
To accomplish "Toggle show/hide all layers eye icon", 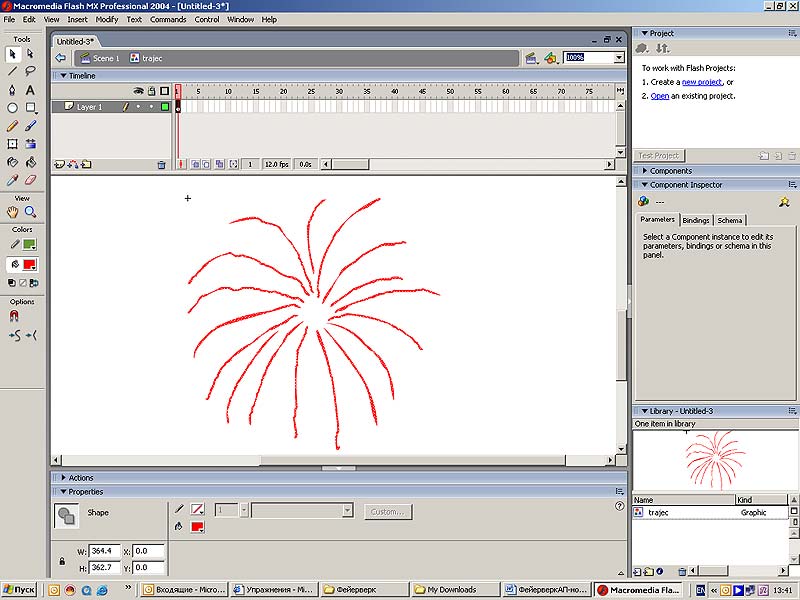I will point(139,91).
